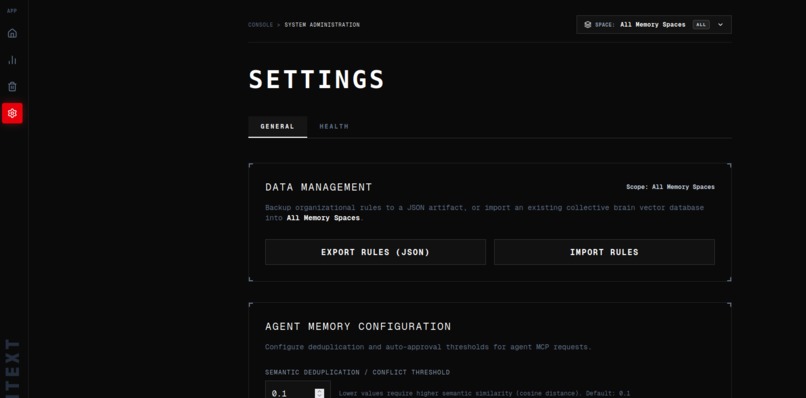Click the ALL badge in space selector

(x=701, y=24)
